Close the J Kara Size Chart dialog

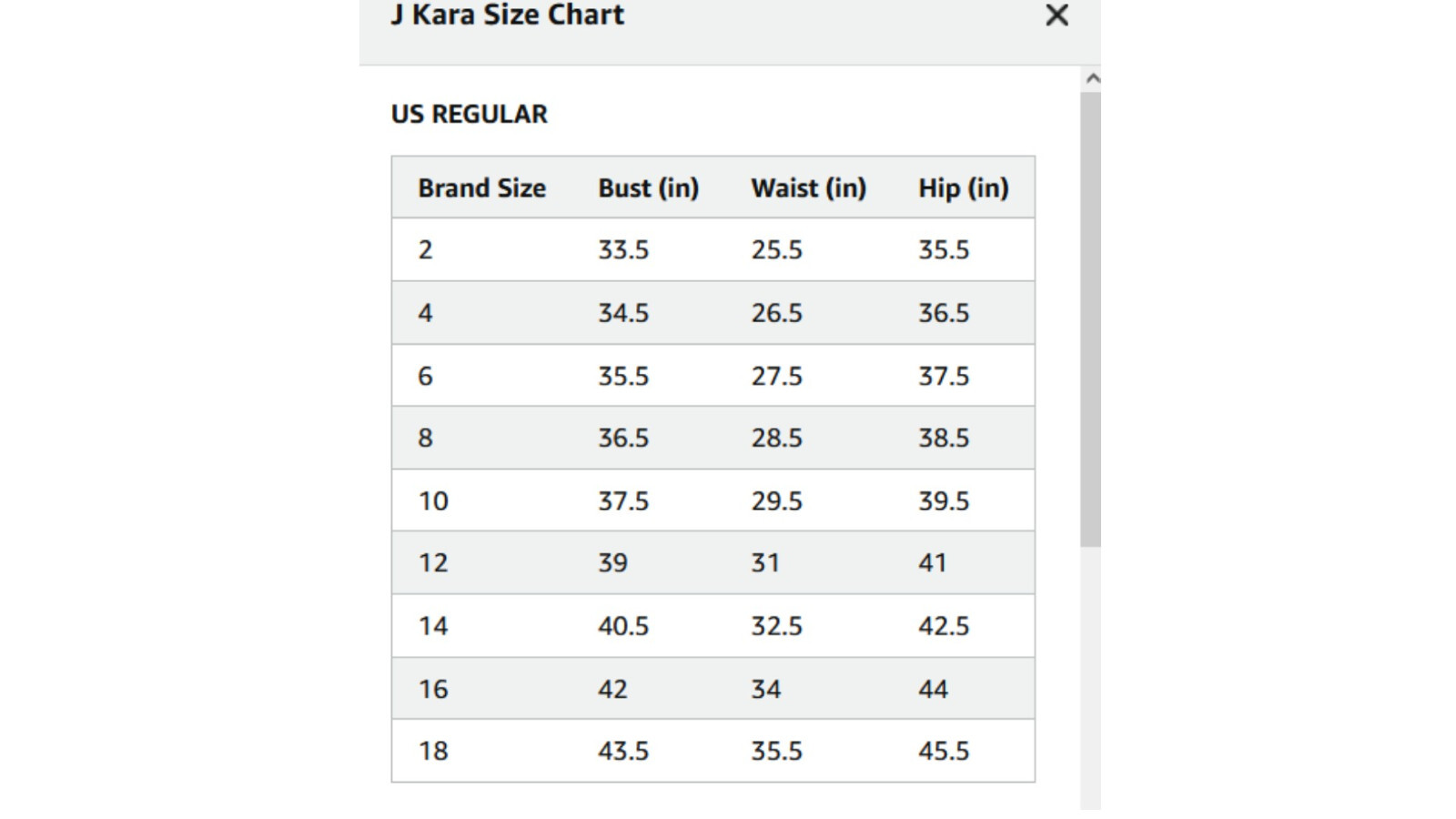(x=1057, y=15)
